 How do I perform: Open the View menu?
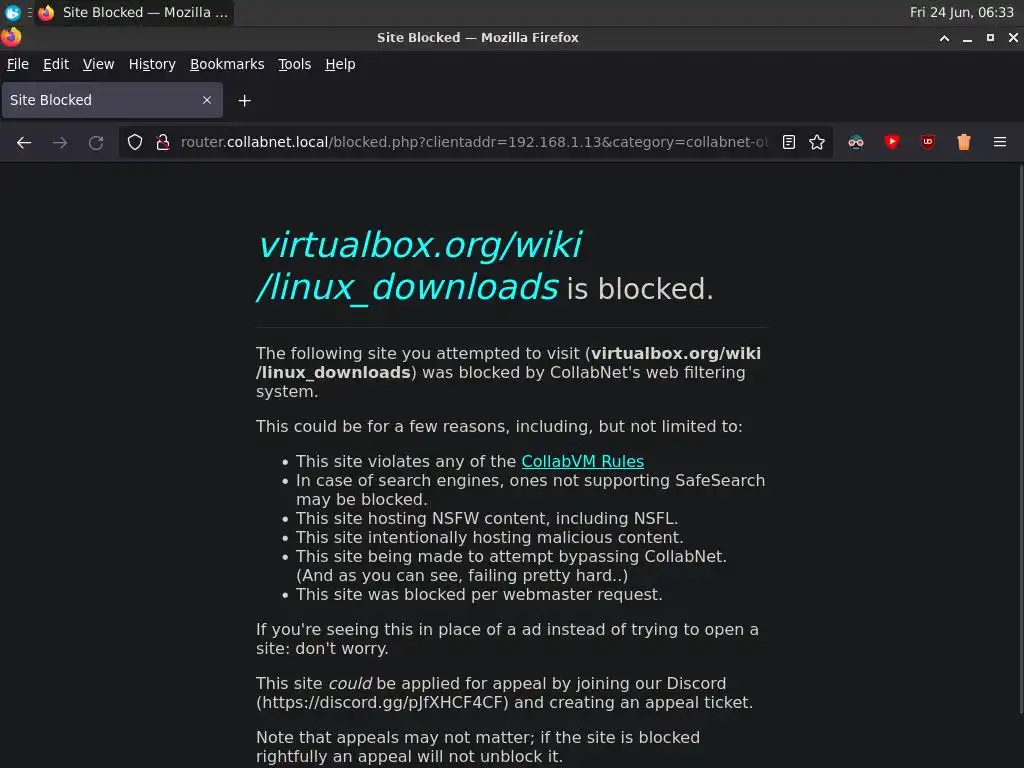tap(98, 64)
